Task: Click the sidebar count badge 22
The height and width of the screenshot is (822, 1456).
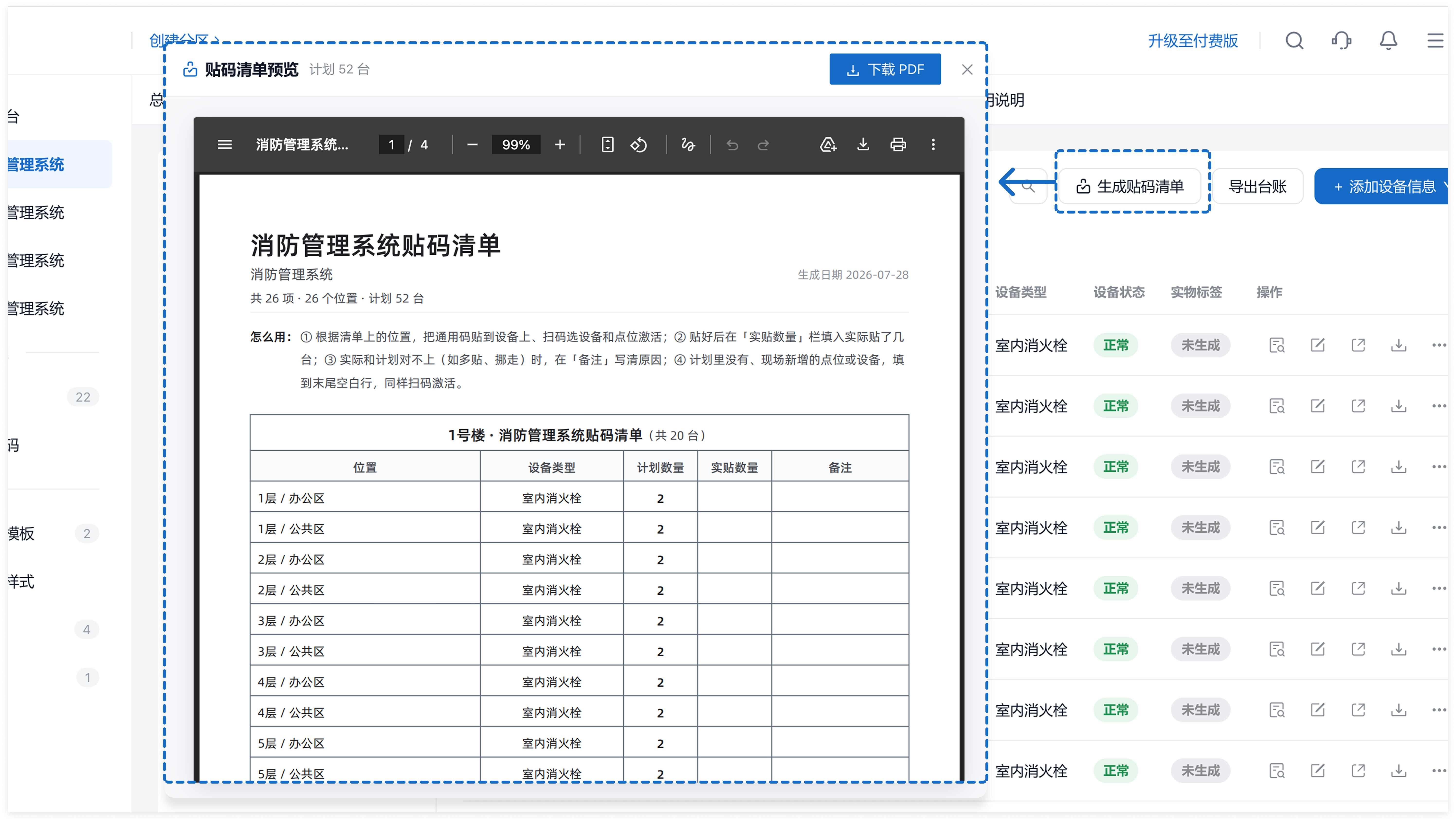Action: coord(83,397)
